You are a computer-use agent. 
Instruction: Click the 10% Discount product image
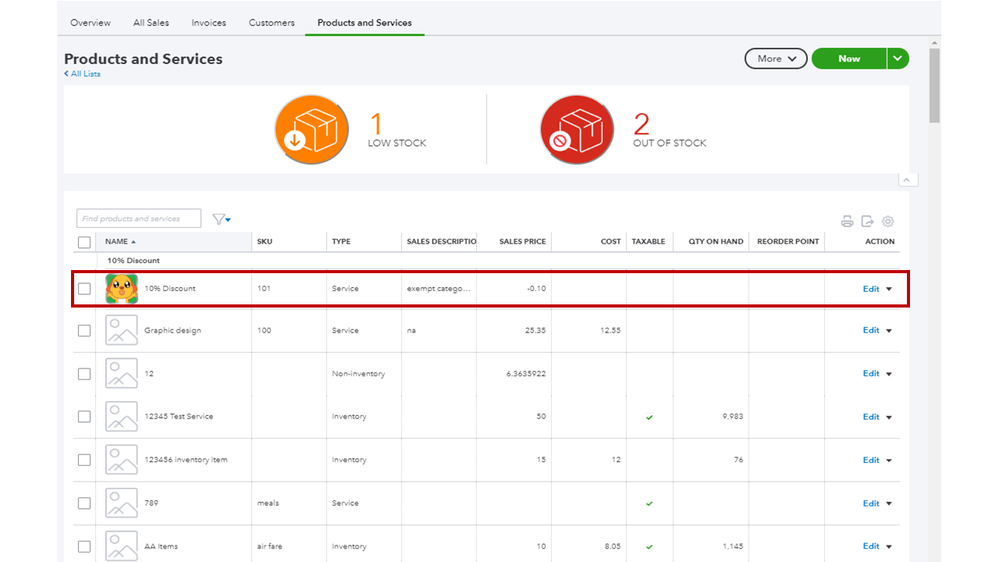121,288
